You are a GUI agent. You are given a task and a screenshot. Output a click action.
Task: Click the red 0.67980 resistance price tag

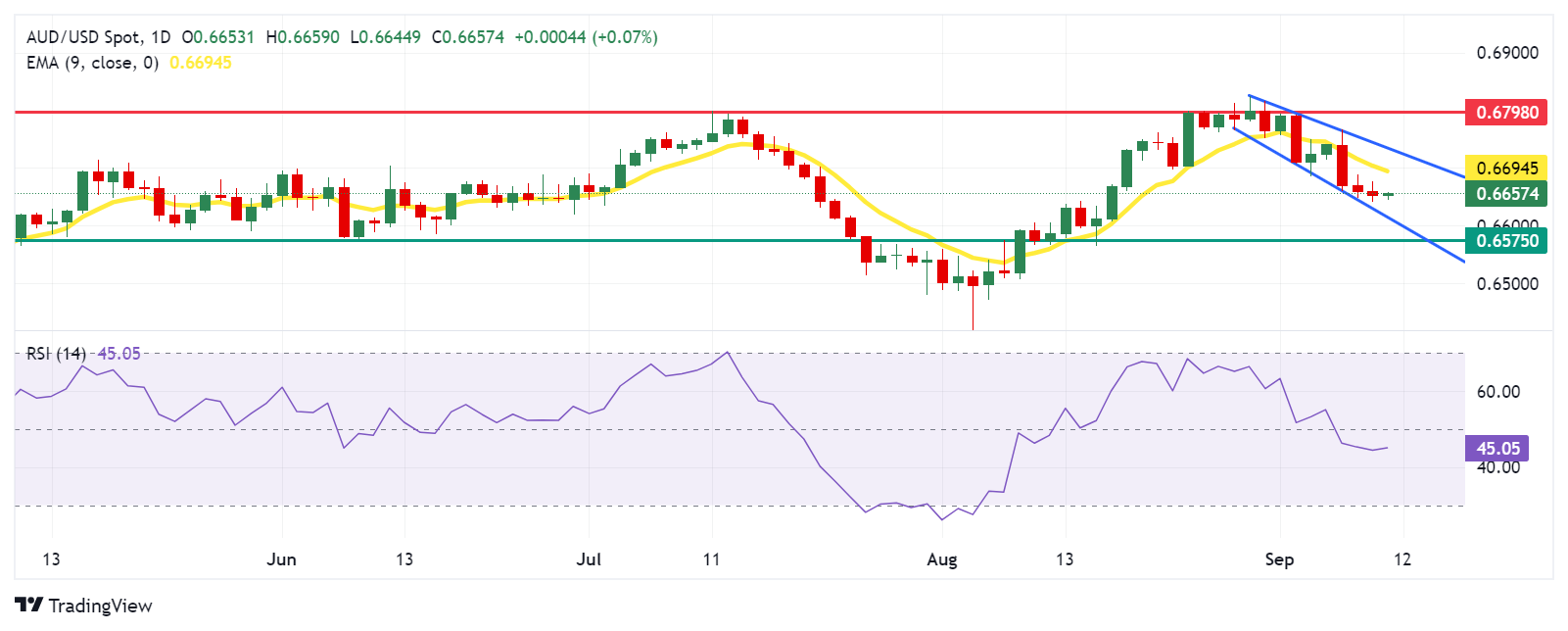point(1506,112)
